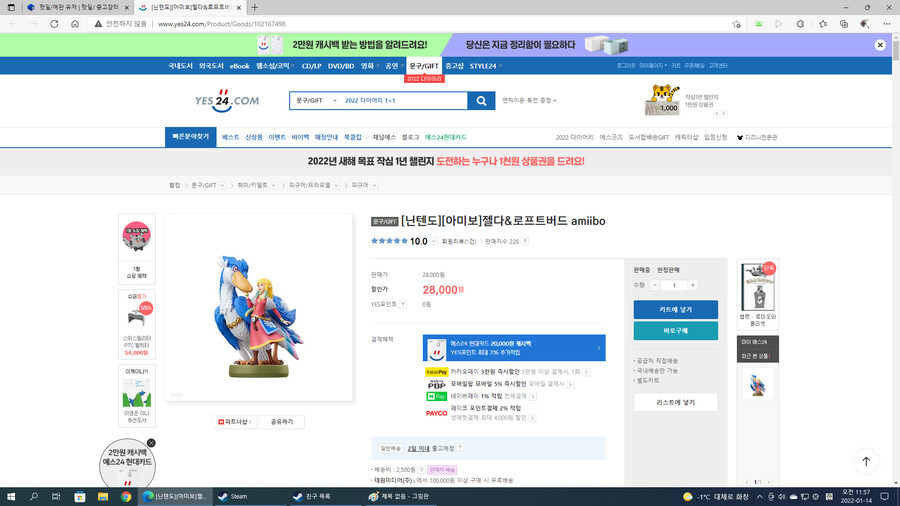Open the 네이버페이 적립 details arrow
Image resolution: width=900 pixels, height=506 pixels.
(x=533, y=396)
